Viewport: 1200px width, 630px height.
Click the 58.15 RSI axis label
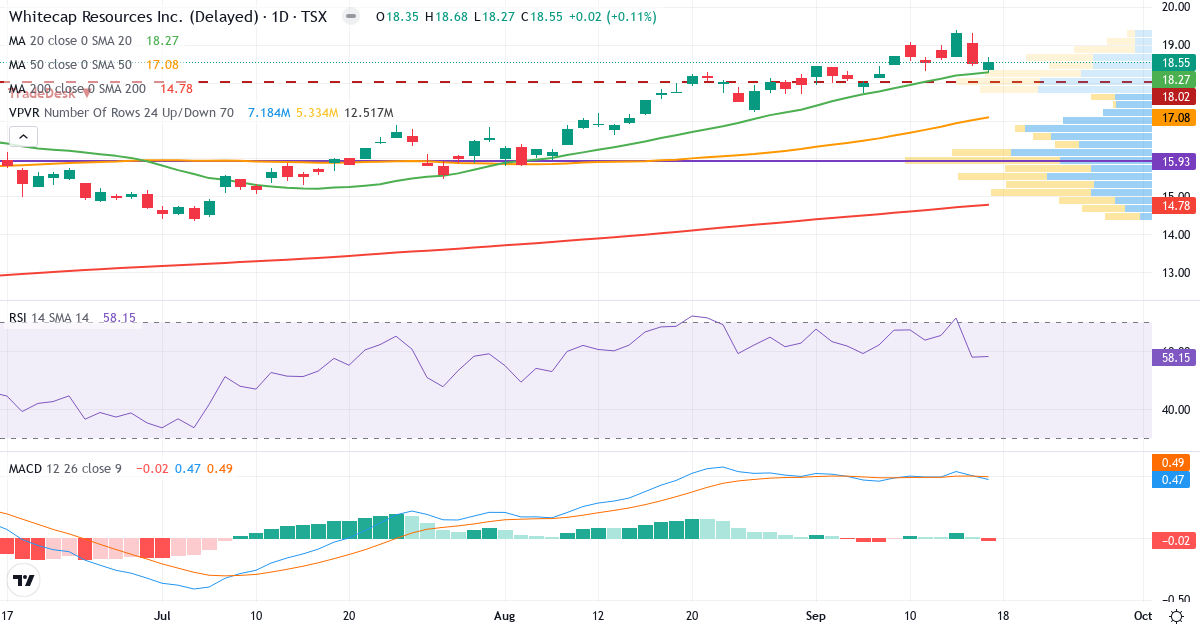1173,357
